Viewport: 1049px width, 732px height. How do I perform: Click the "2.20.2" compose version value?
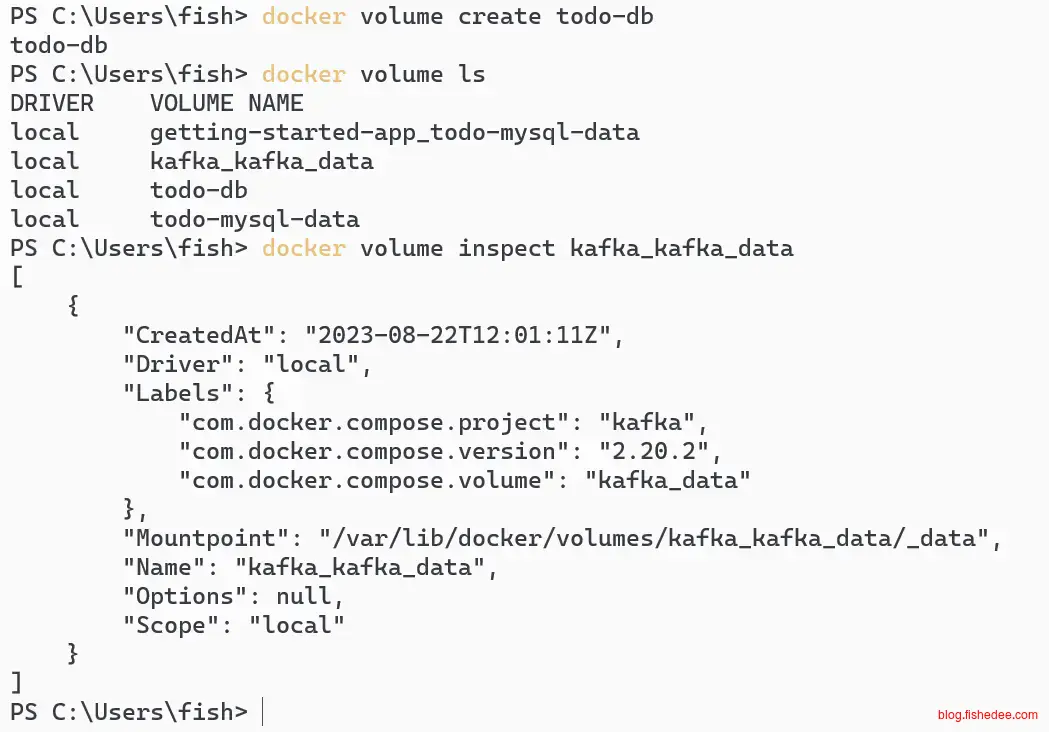pyautogui.click(x=653, y=451)
